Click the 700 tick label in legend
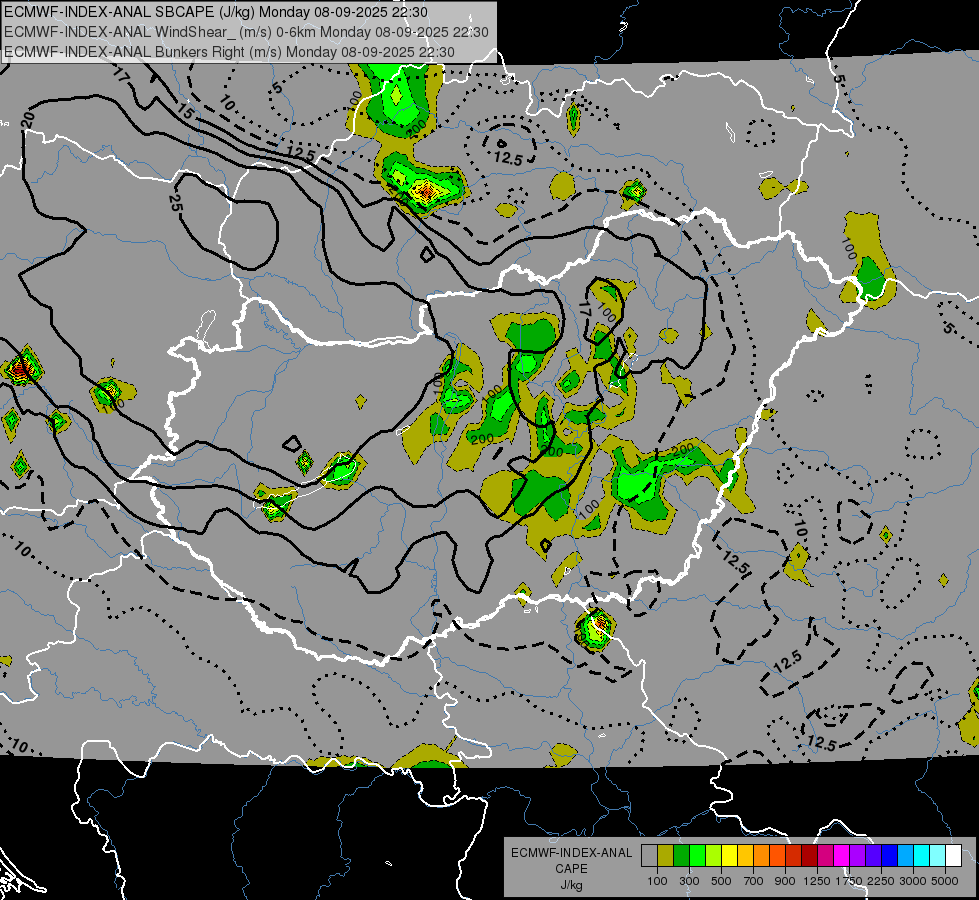This screenshot has width=979, height=900. pos(754,881)
